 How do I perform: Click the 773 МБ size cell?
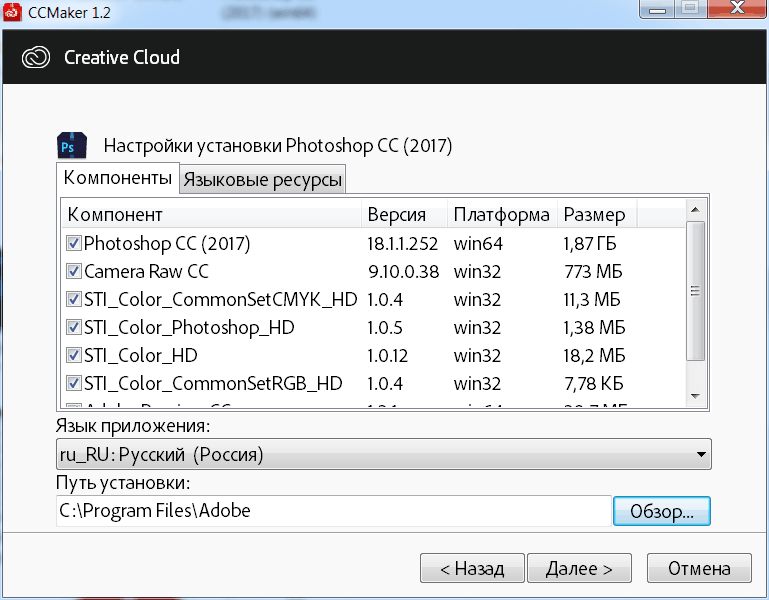tap(593, 272)
